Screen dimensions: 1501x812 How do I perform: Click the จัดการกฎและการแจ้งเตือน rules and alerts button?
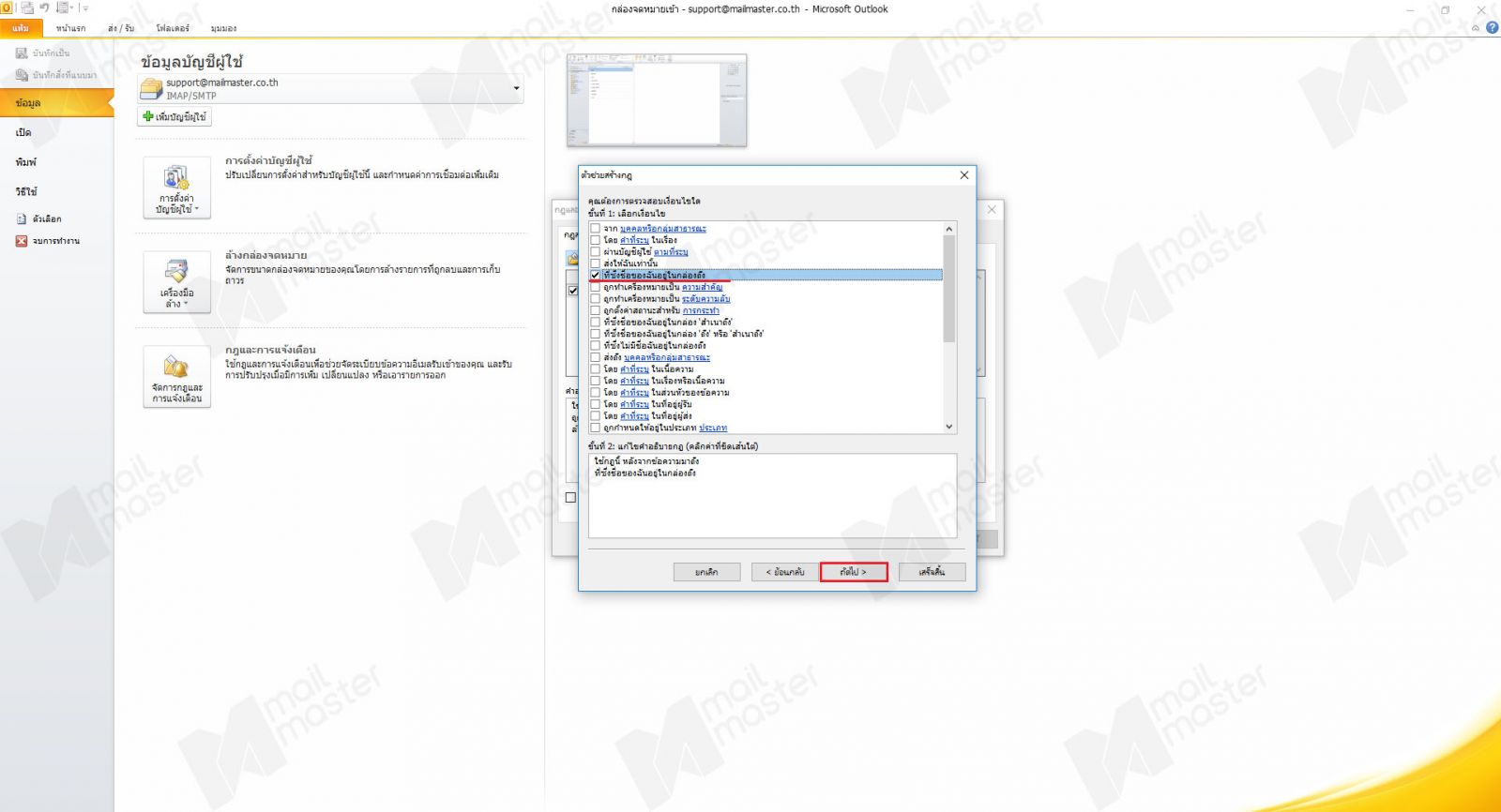[176, 377]
